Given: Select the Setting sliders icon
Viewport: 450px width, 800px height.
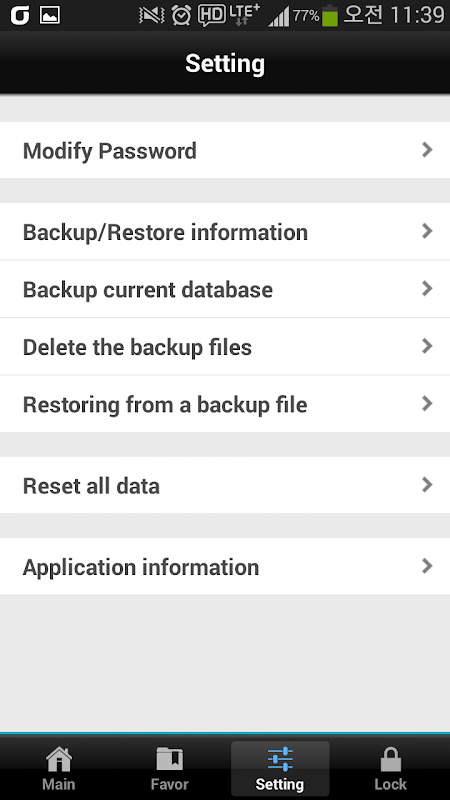Looking at the screenshot, I should [280, 759].
